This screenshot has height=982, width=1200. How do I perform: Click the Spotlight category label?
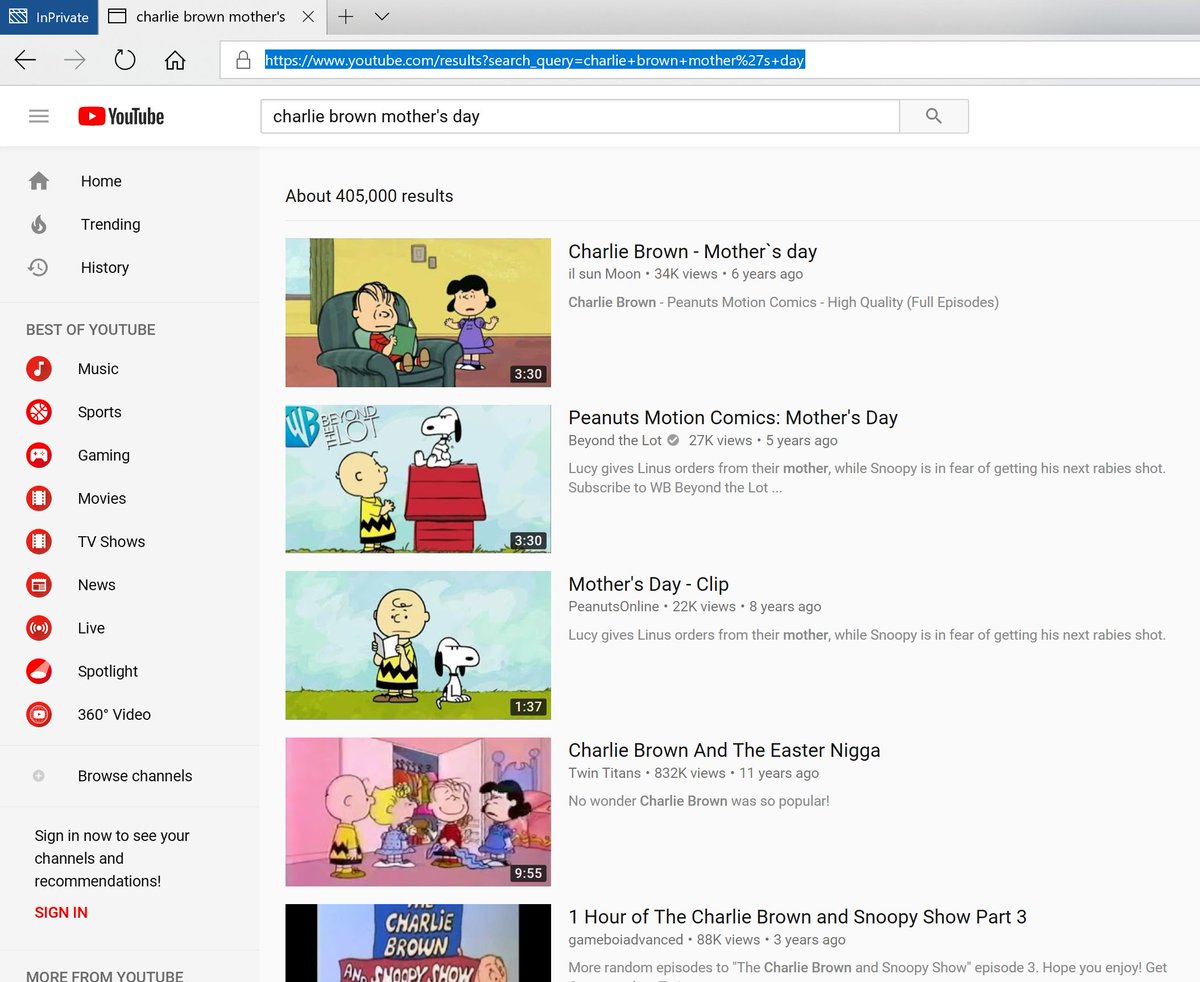108,671
